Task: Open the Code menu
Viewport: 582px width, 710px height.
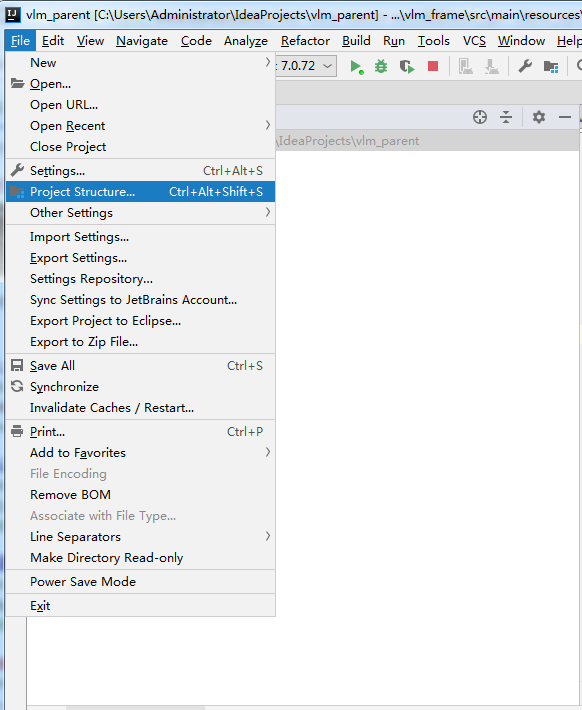Action: point(196,41)
